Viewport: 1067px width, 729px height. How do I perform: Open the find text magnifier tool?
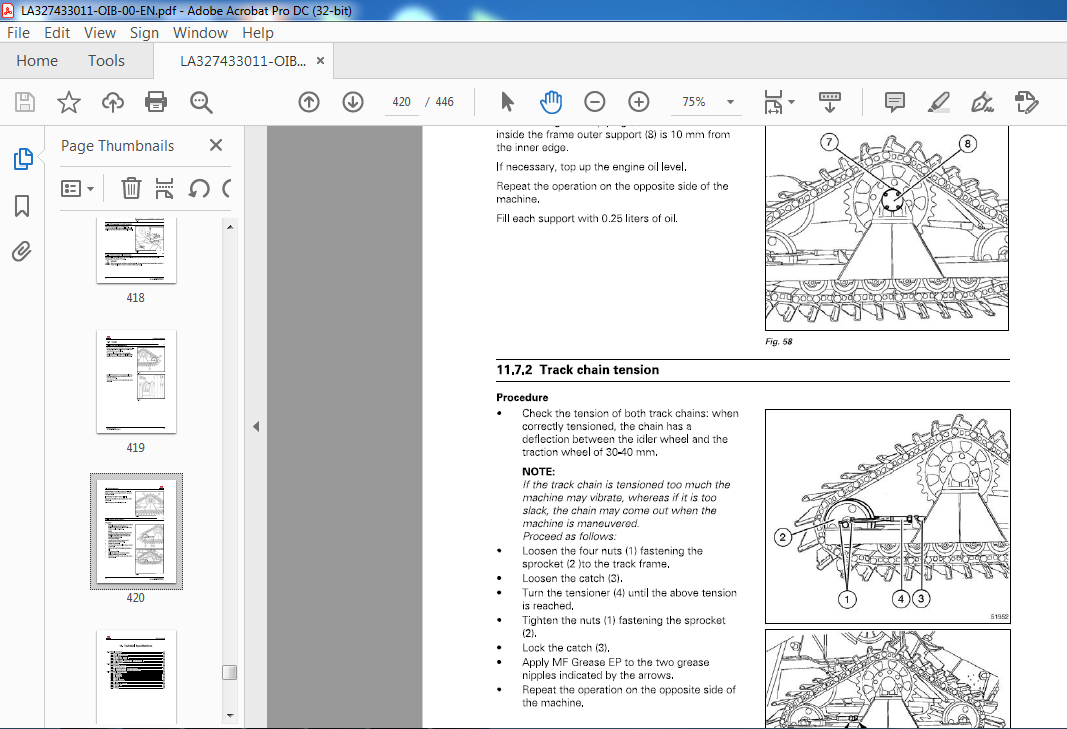click(x=201, y=102)
